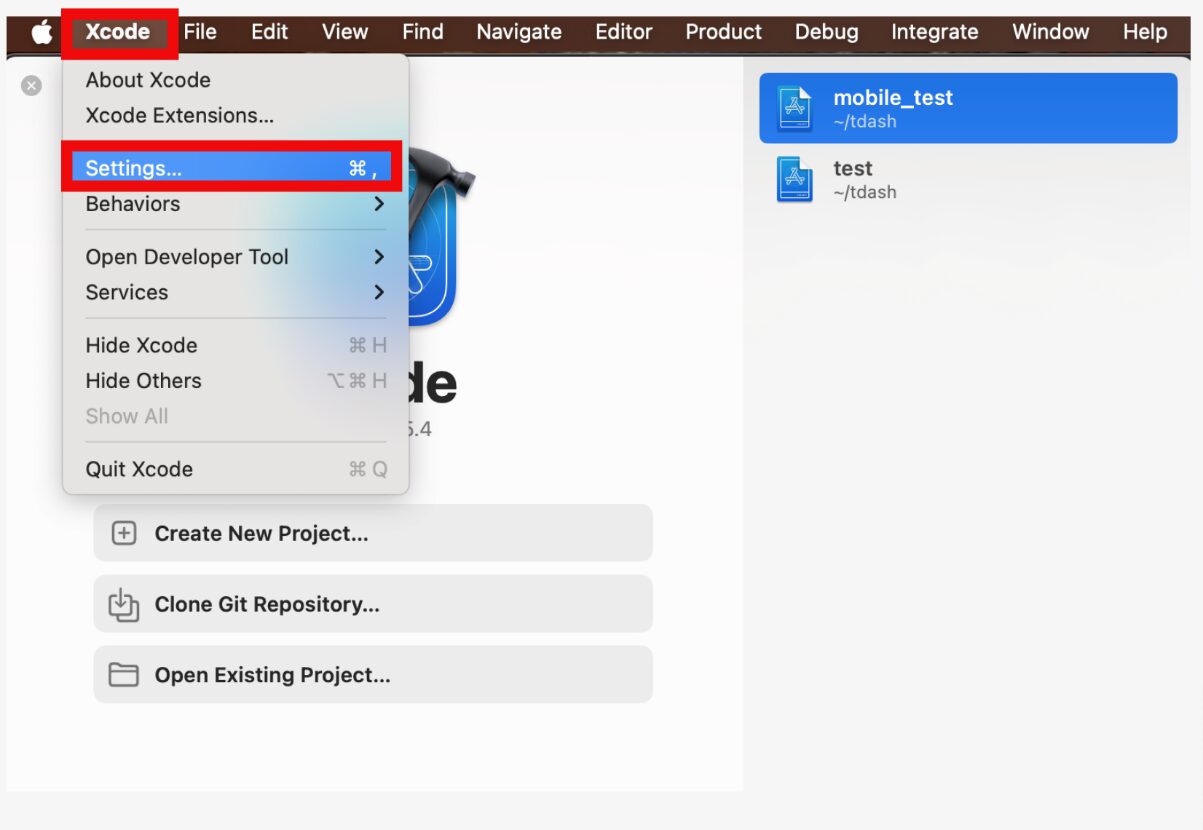Open the File menu
The height and width of the screenshot is (830, 1203).
coord(200,32)
